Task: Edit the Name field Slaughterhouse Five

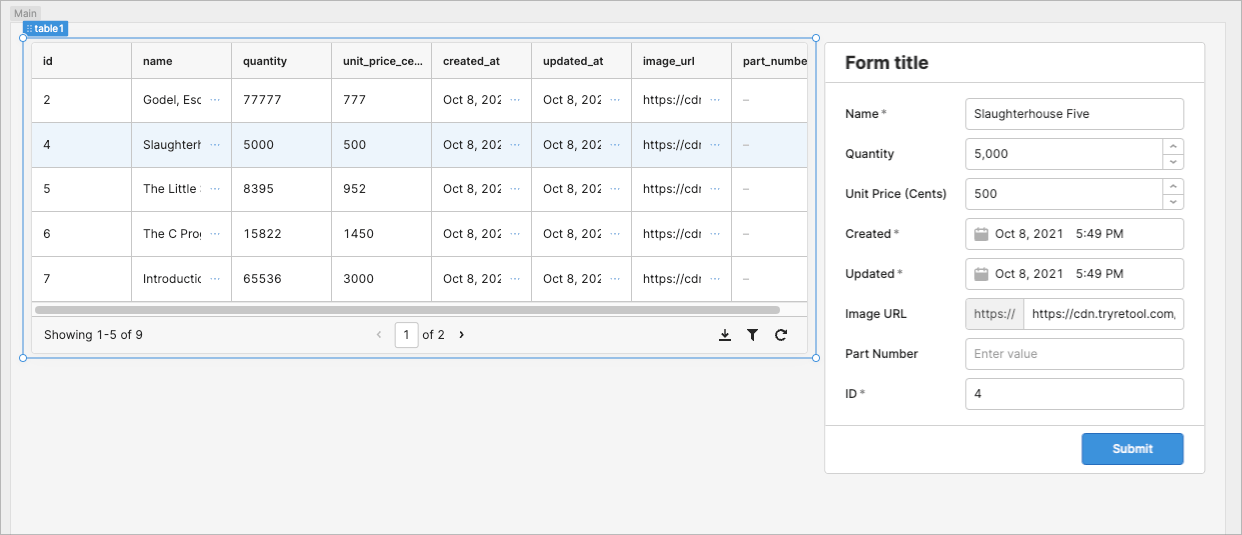Action: [x=1074, y=114]
